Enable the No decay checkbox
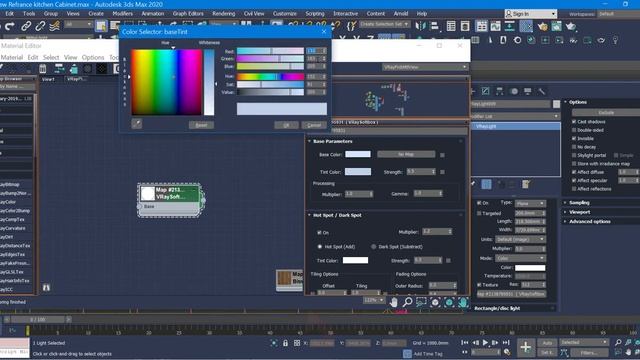640x360 pixels. point(574,147)
